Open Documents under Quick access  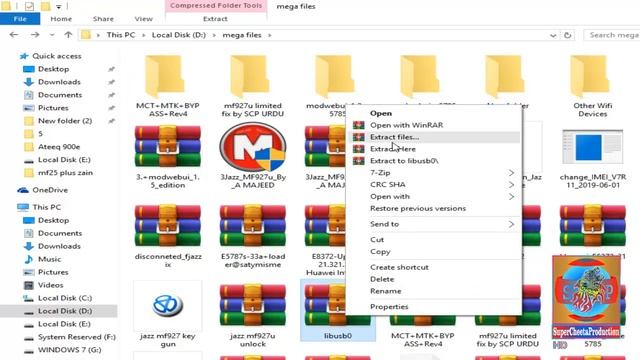[x=60, y=95]
